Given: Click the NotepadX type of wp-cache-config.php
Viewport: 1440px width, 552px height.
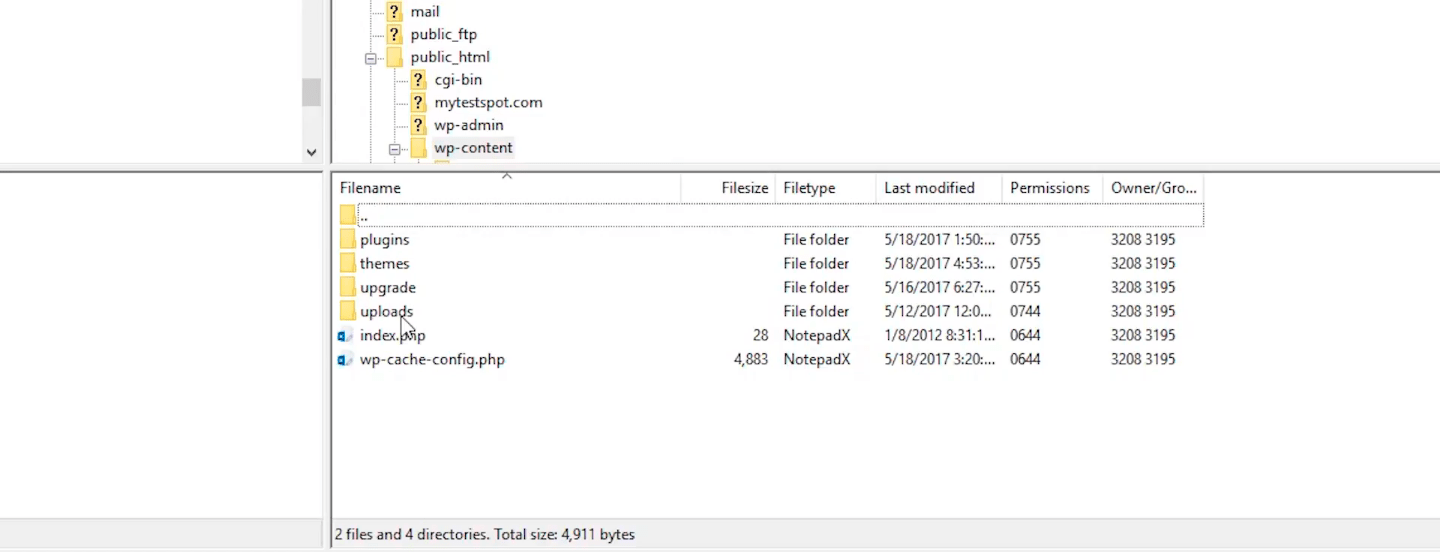Looking at the screenshot, I should tap(817, 360).
